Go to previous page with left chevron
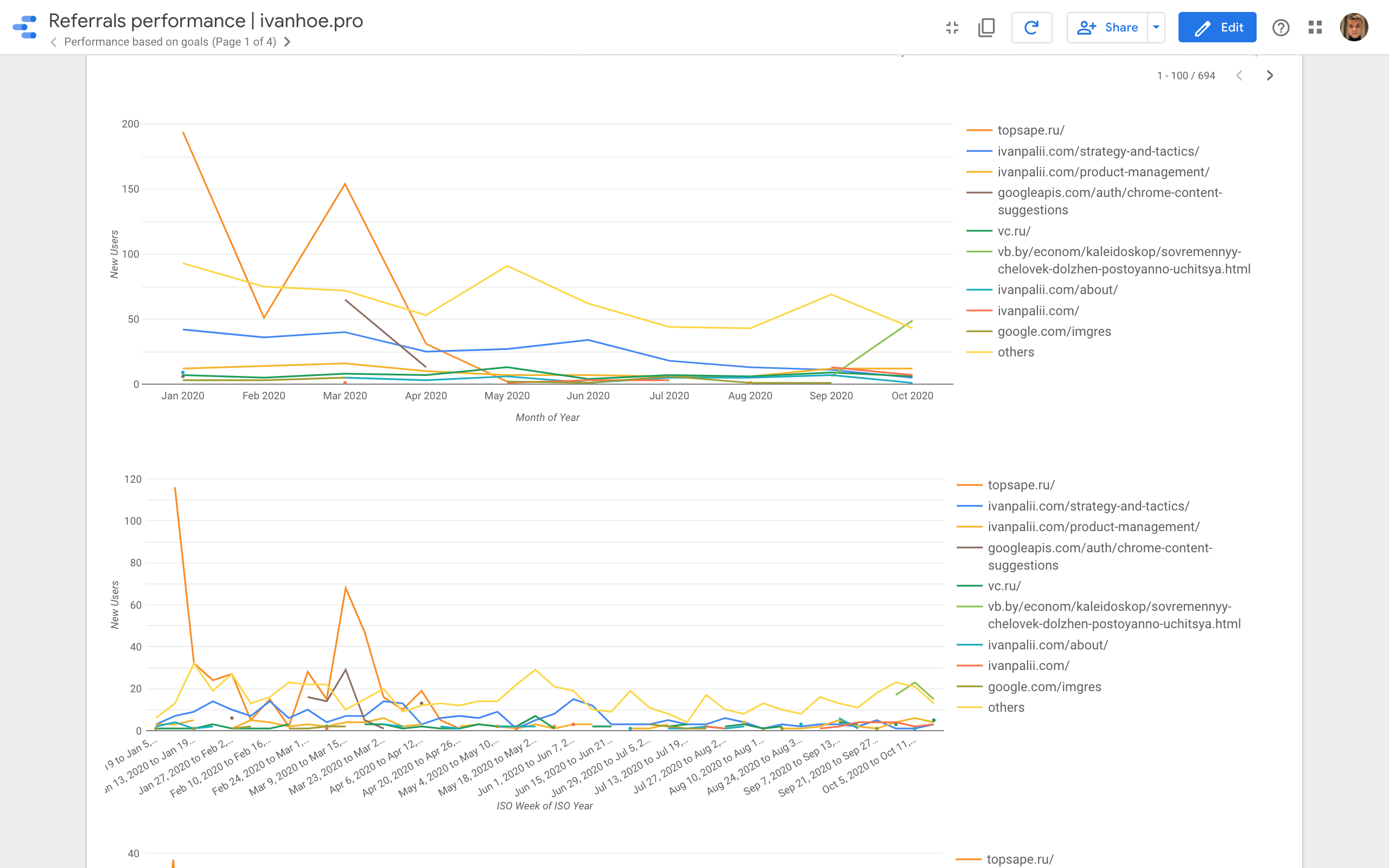1389x868 pixels. [53, 42]
